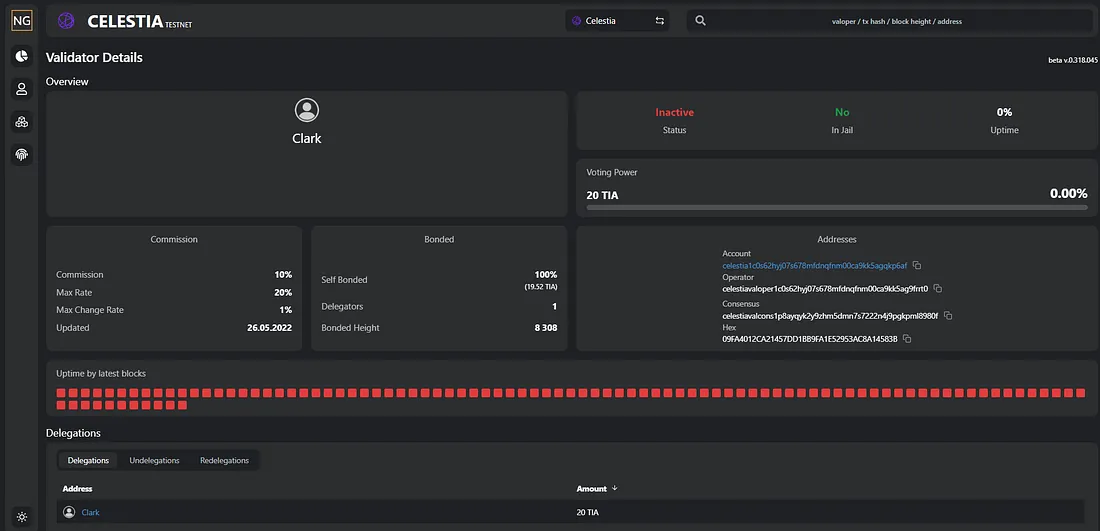This screenshot has width=1100, height=531.
Task: Click Clark avatar in delegations row
Action: tap(69, 512)
